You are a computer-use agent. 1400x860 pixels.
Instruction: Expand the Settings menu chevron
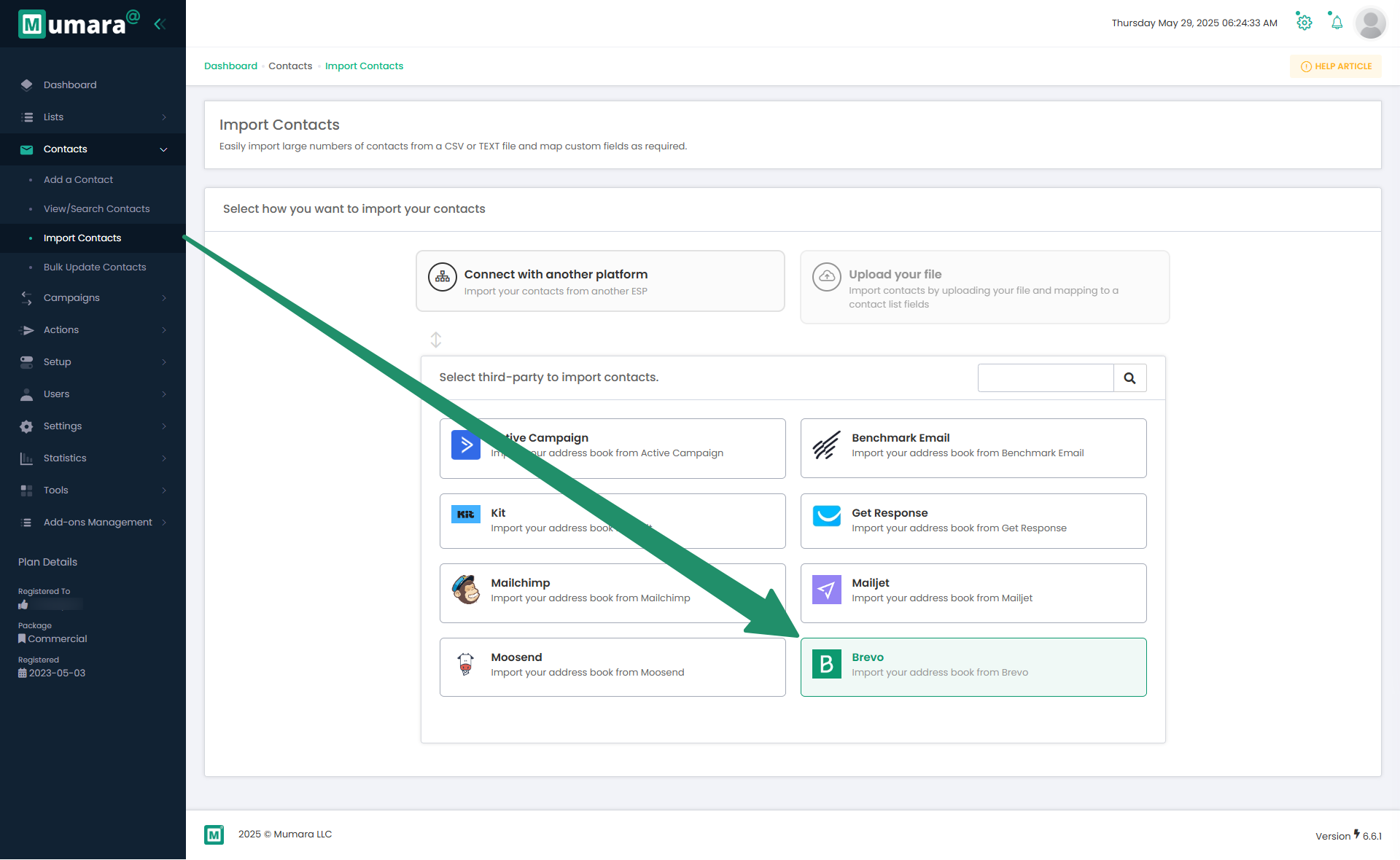(164, 426)
